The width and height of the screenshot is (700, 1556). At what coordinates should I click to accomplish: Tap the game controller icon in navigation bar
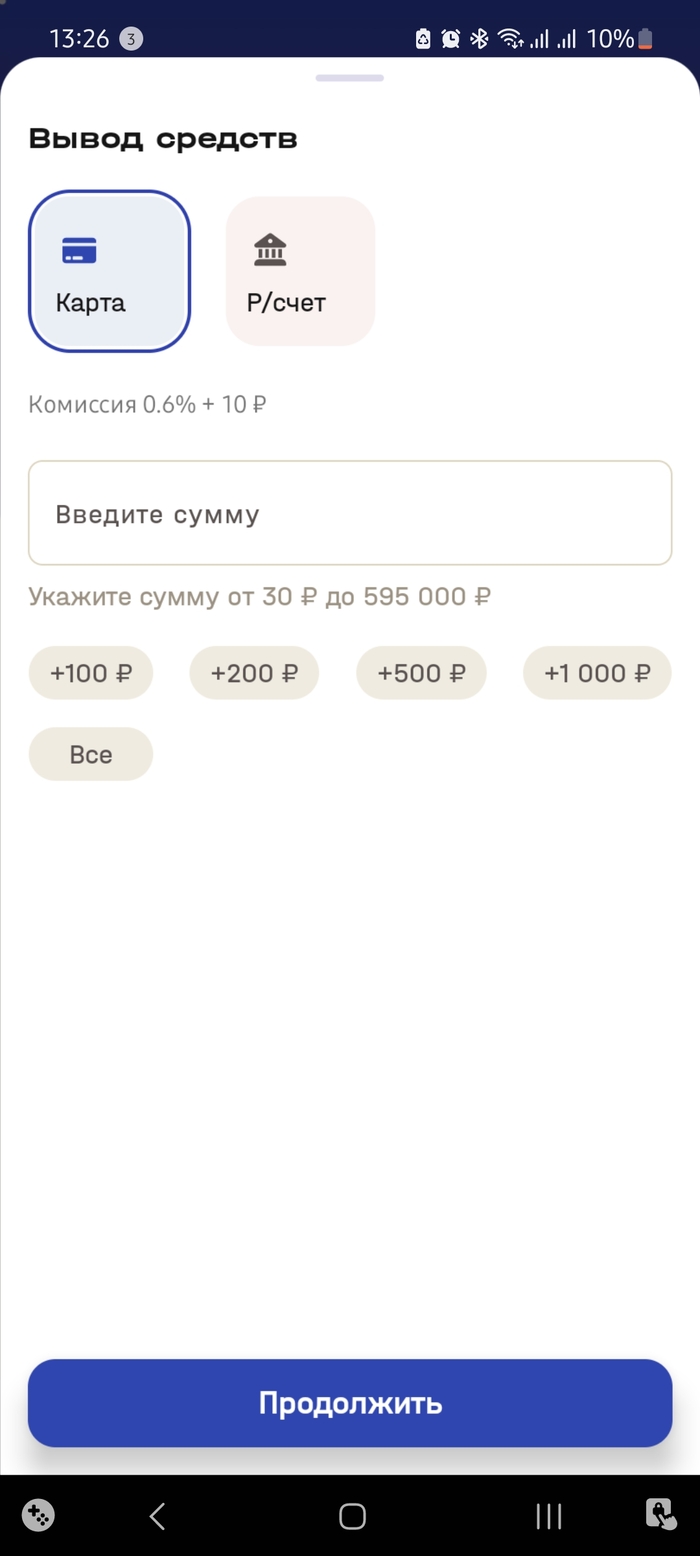38,1516
